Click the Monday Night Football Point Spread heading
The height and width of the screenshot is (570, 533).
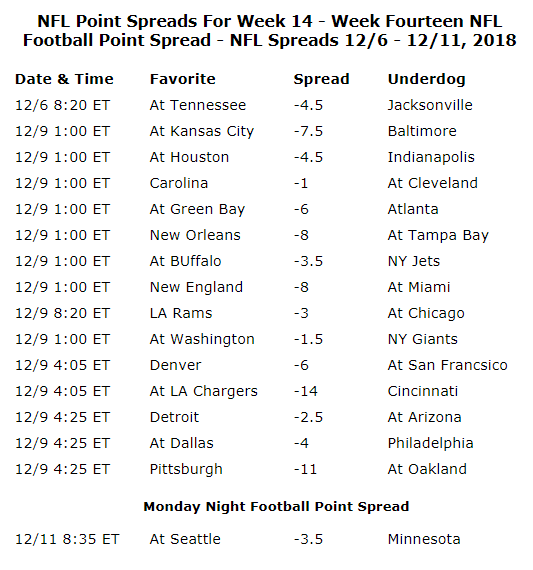[276, 507]
